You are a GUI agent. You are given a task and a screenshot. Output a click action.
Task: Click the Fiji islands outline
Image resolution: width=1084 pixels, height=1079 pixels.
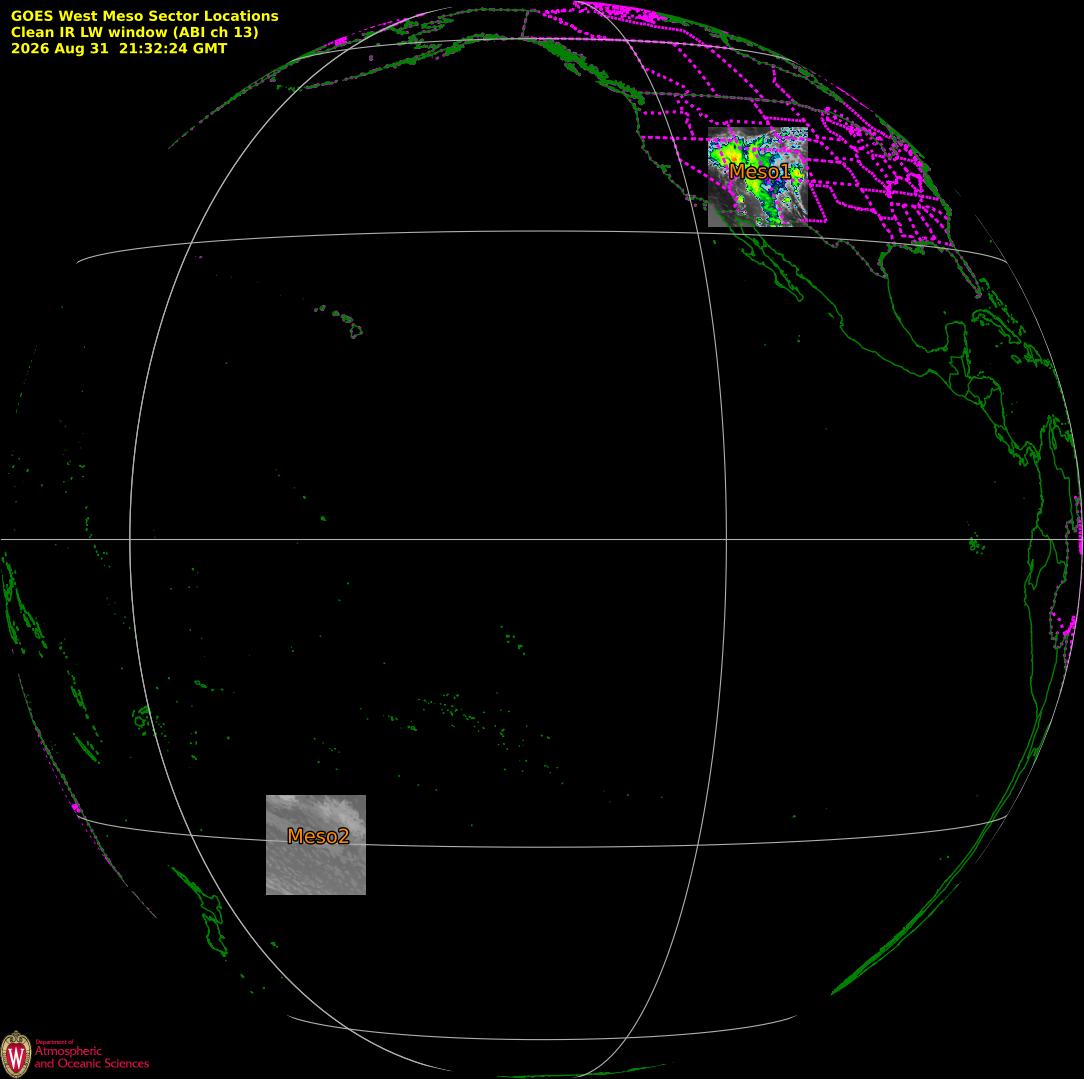coord(143,719)
